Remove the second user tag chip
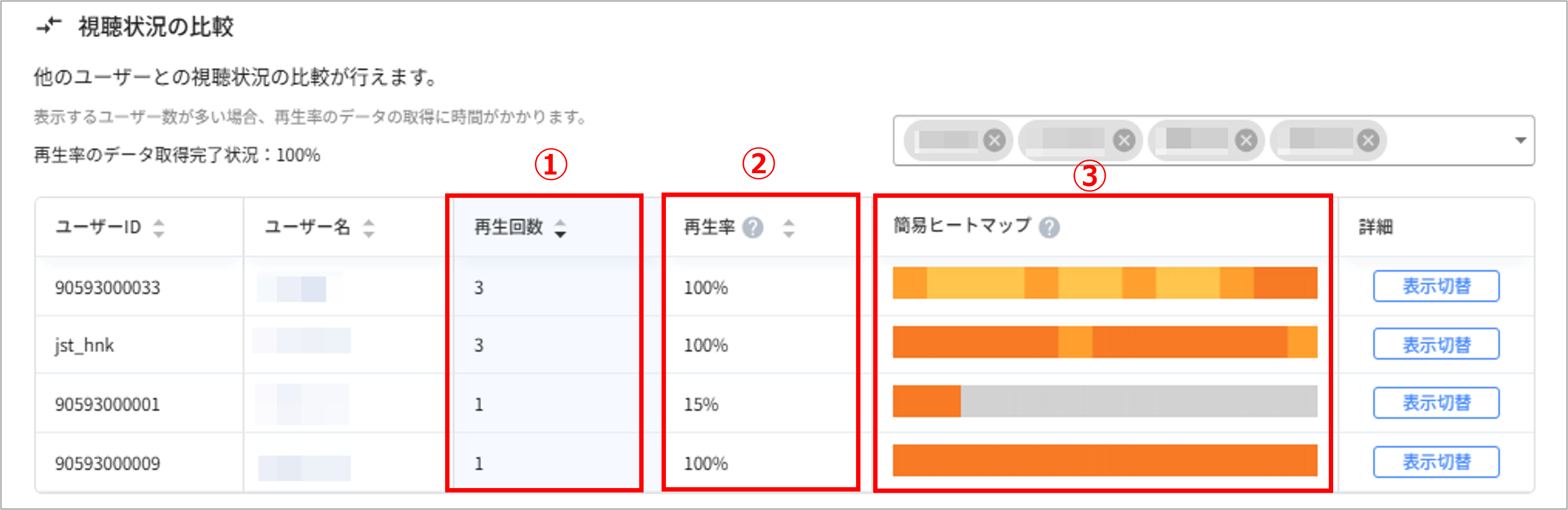 pyautogui.click(x=1124, y=141)
